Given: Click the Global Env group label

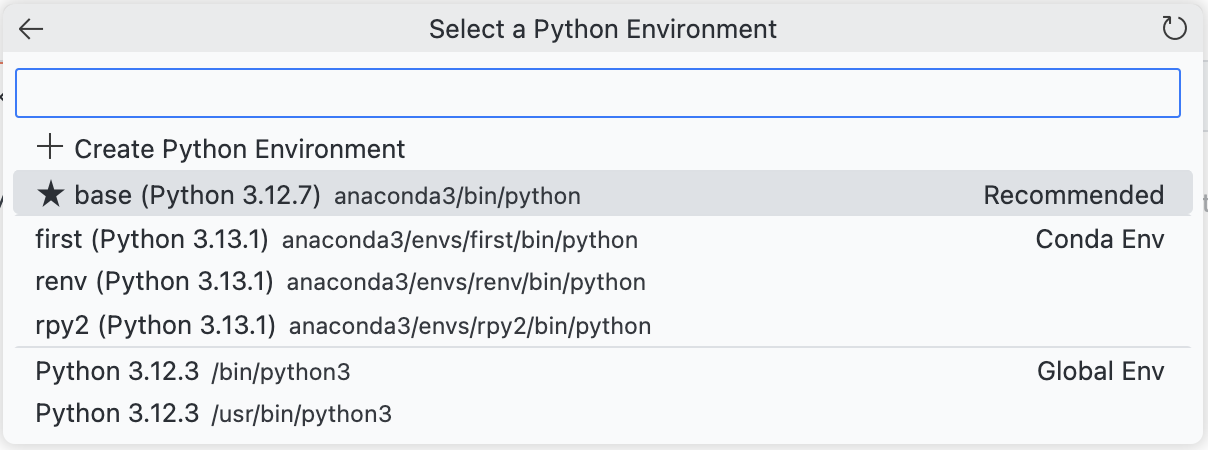Looking at the screenshot, I should [1100, 372].
